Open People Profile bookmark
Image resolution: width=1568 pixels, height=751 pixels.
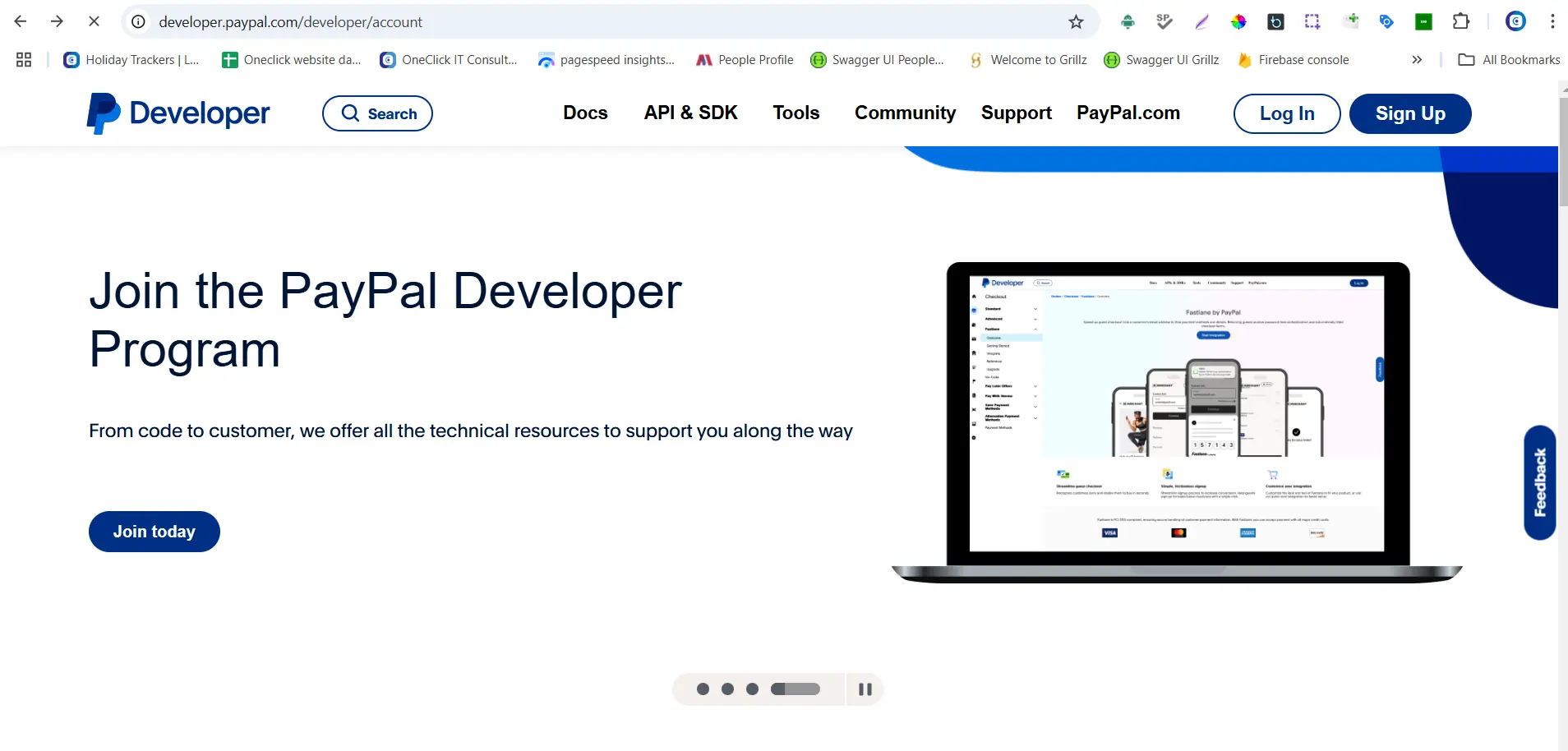tap(745, 60)
